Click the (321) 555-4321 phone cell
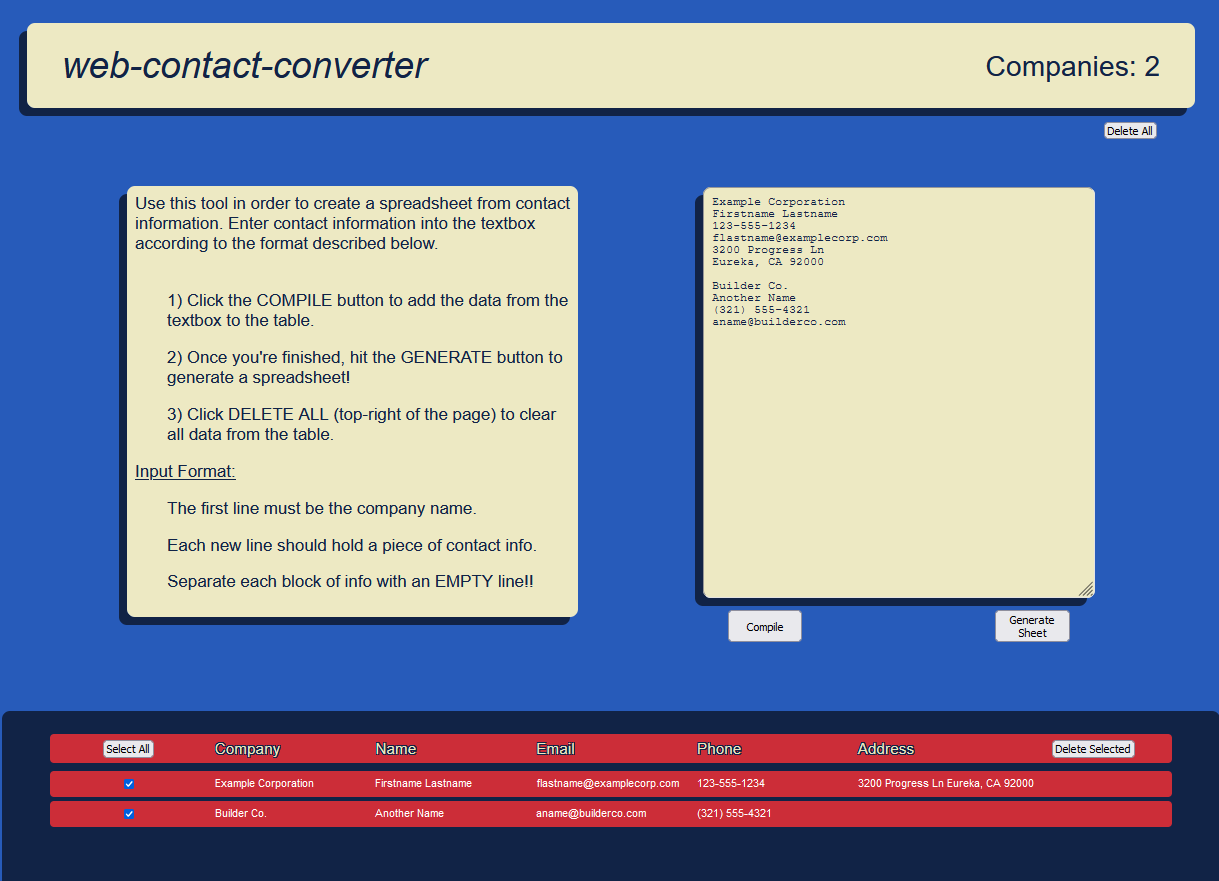1219x881 pixels. [x=733, y=814]
